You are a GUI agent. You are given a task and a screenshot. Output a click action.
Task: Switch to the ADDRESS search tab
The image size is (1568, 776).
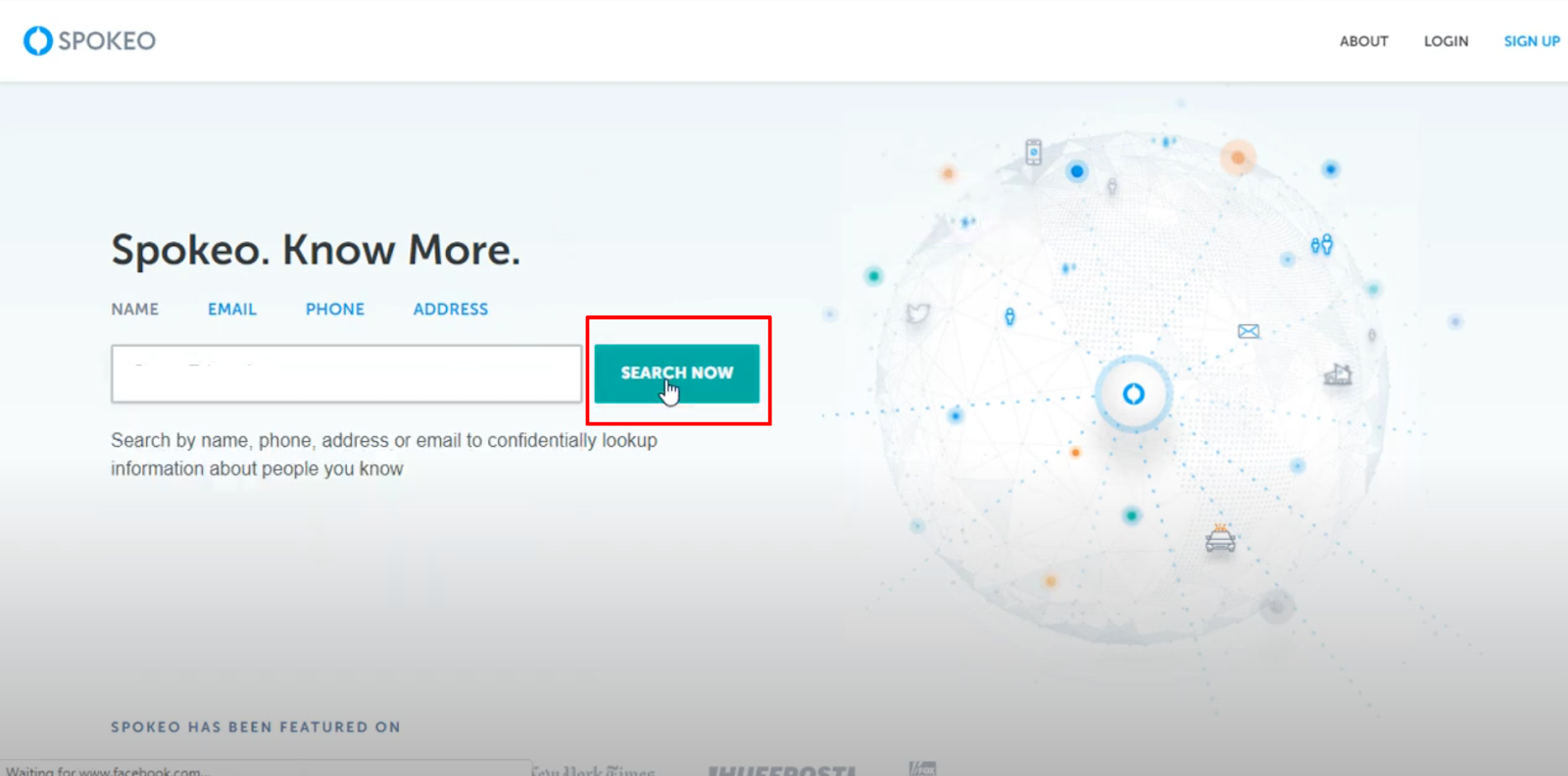[450, 309]
